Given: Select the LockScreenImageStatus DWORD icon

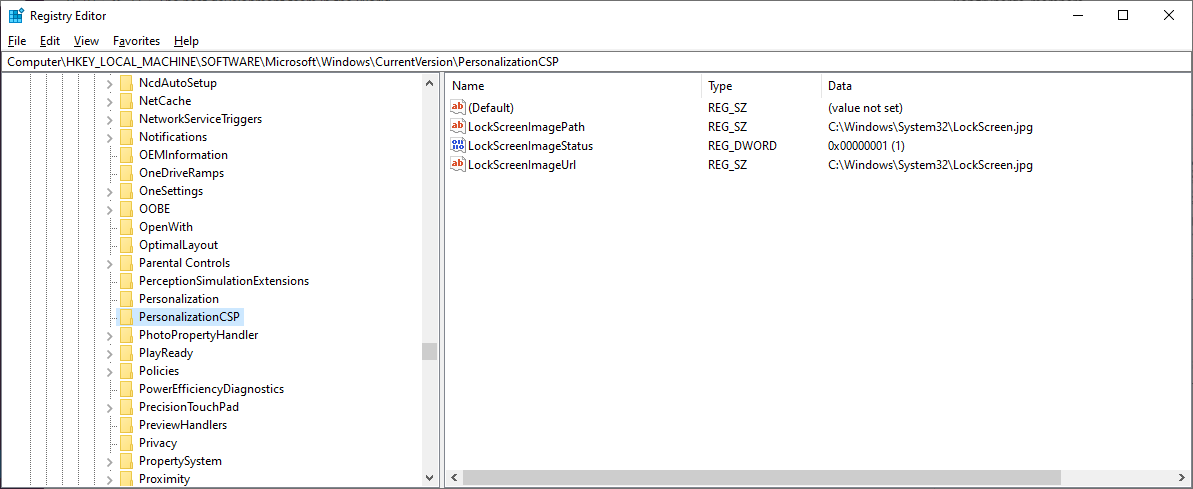Looking at the screenshot, I should 458,145.
